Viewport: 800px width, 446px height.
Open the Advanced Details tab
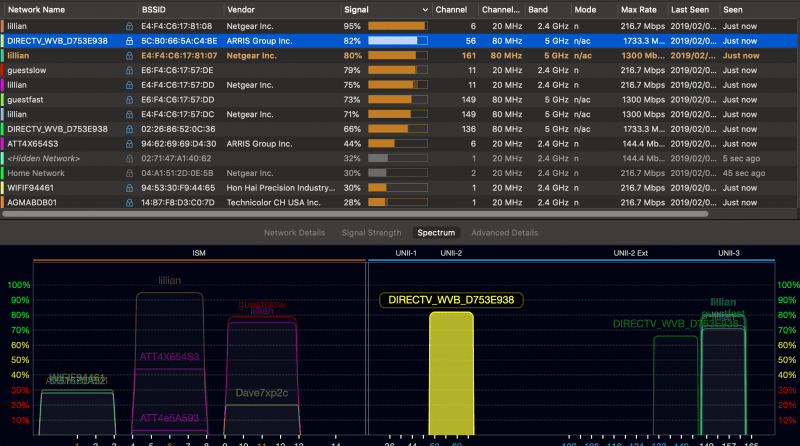(x=505, y=233)
